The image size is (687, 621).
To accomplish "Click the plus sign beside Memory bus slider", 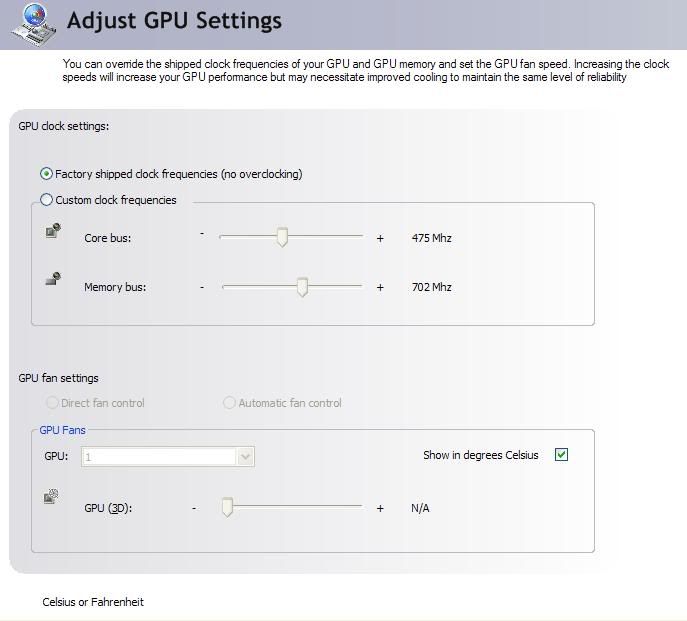I will 380,287.
